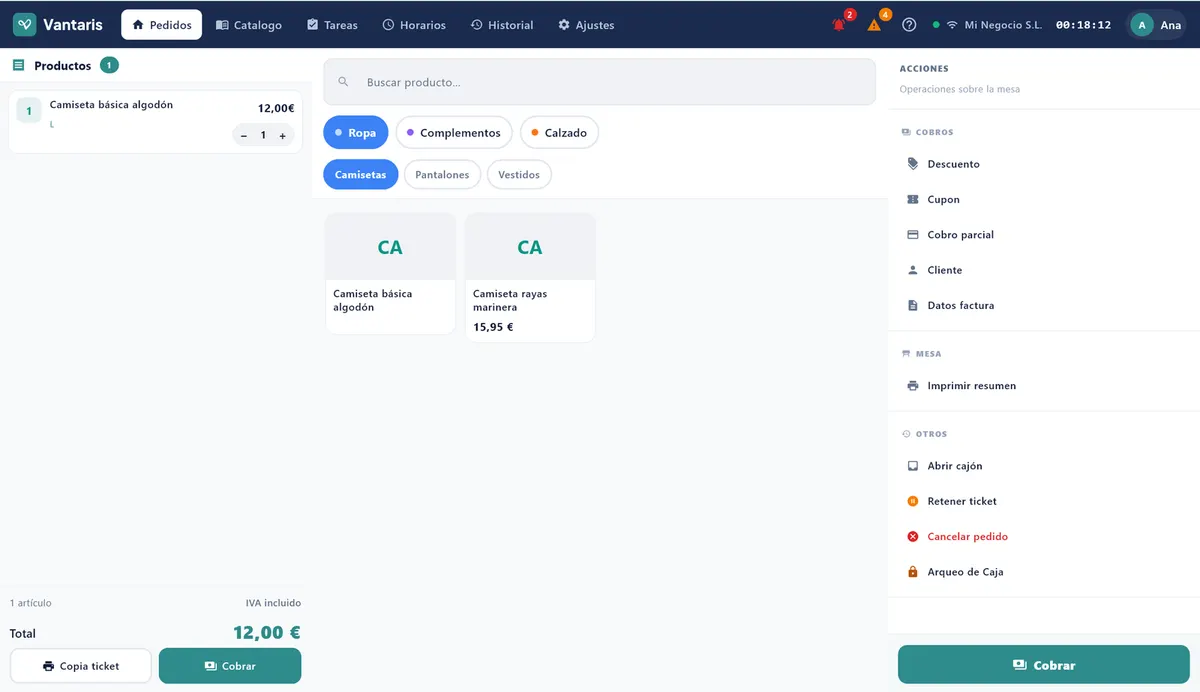Go to the Catalogo tab
1200x692 pixels.
point(249,25)
